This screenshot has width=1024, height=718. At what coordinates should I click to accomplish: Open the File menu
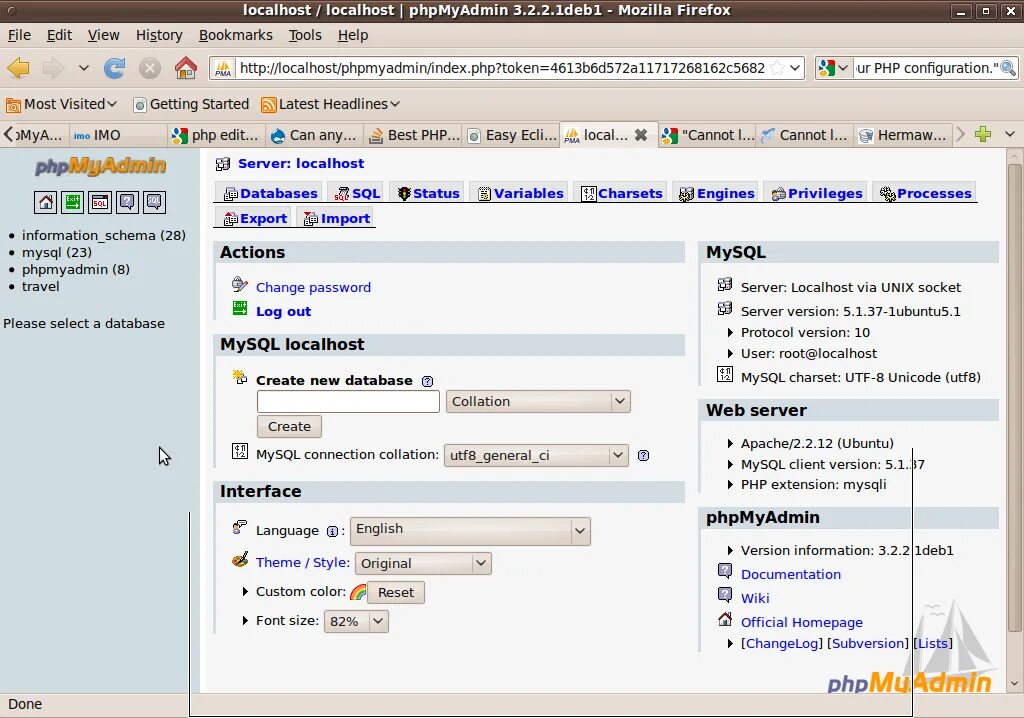tap(19, 35)
